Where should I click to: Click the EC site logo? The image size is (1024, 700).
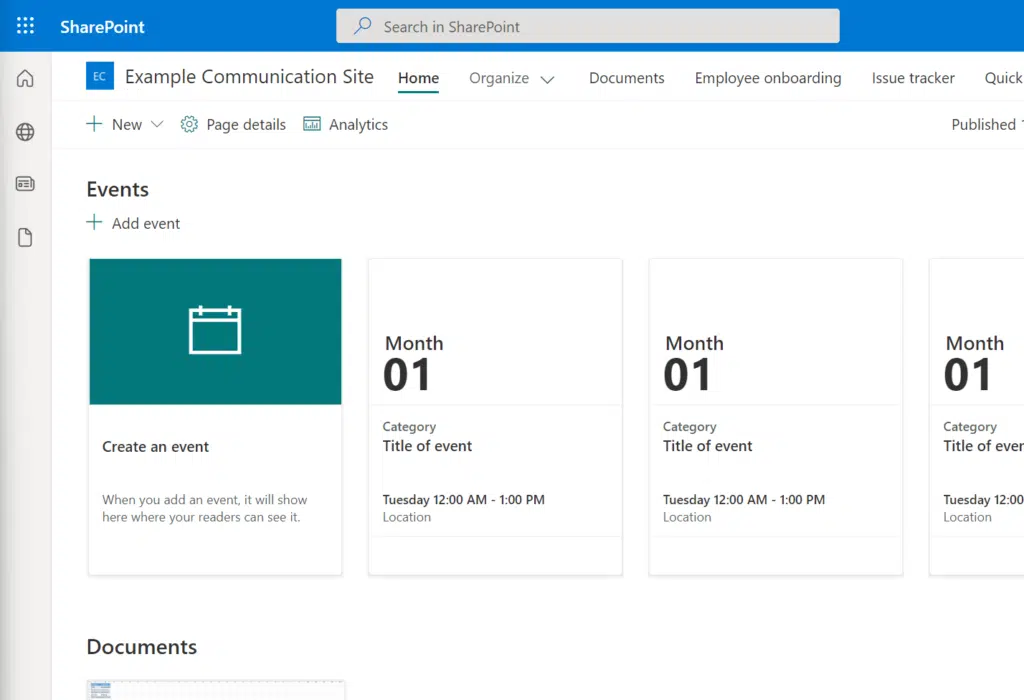pyautogui.click(x=100, y=76)
